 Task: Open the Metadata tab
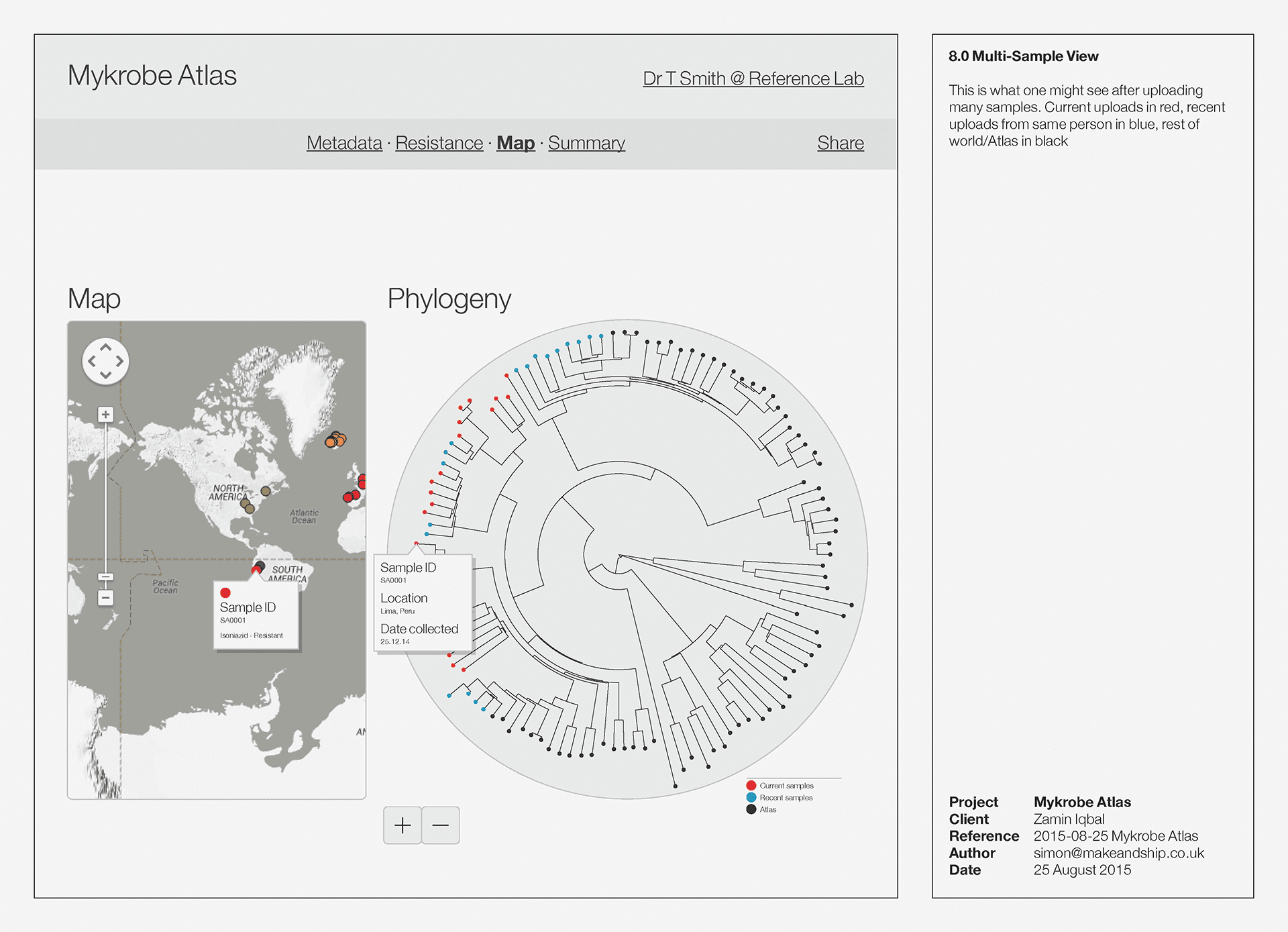coord(344,143)
